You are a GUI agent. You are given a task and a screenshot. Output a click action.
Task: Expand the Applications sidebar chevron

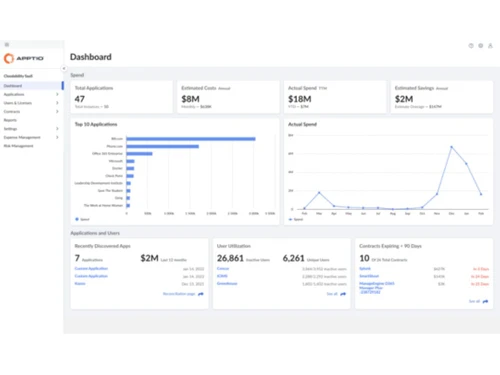[57, 94]
